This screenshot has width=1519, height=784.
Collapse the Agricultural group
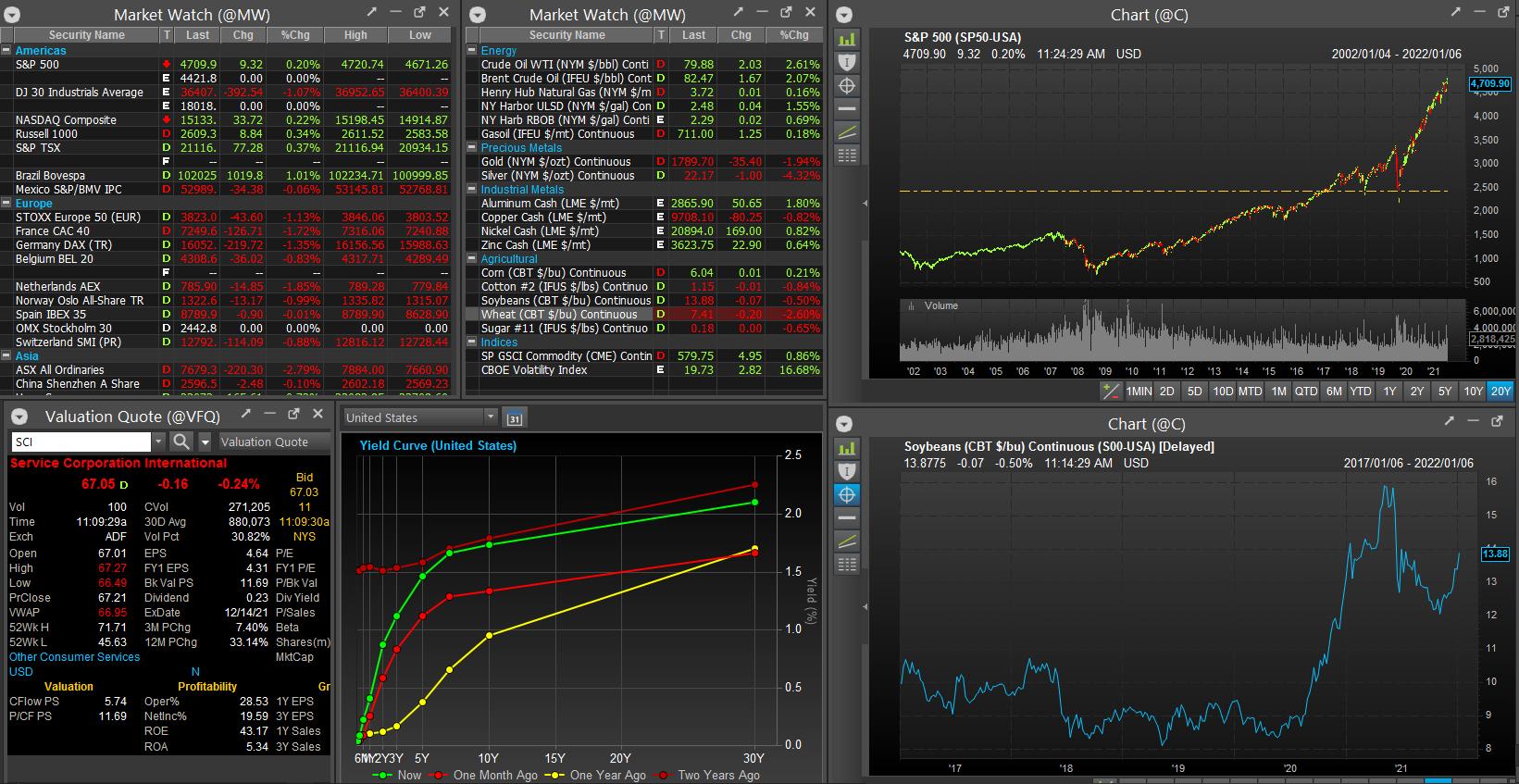[472, 259]
